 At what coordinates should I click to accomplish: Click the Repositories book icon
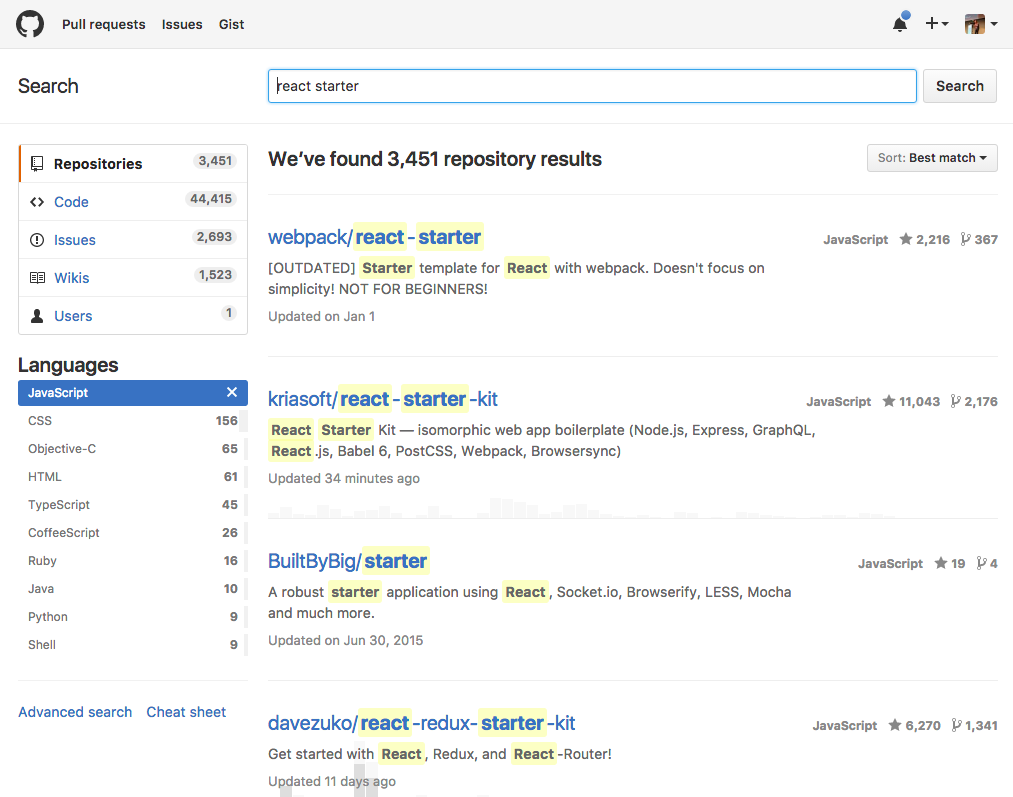[37, 163]
